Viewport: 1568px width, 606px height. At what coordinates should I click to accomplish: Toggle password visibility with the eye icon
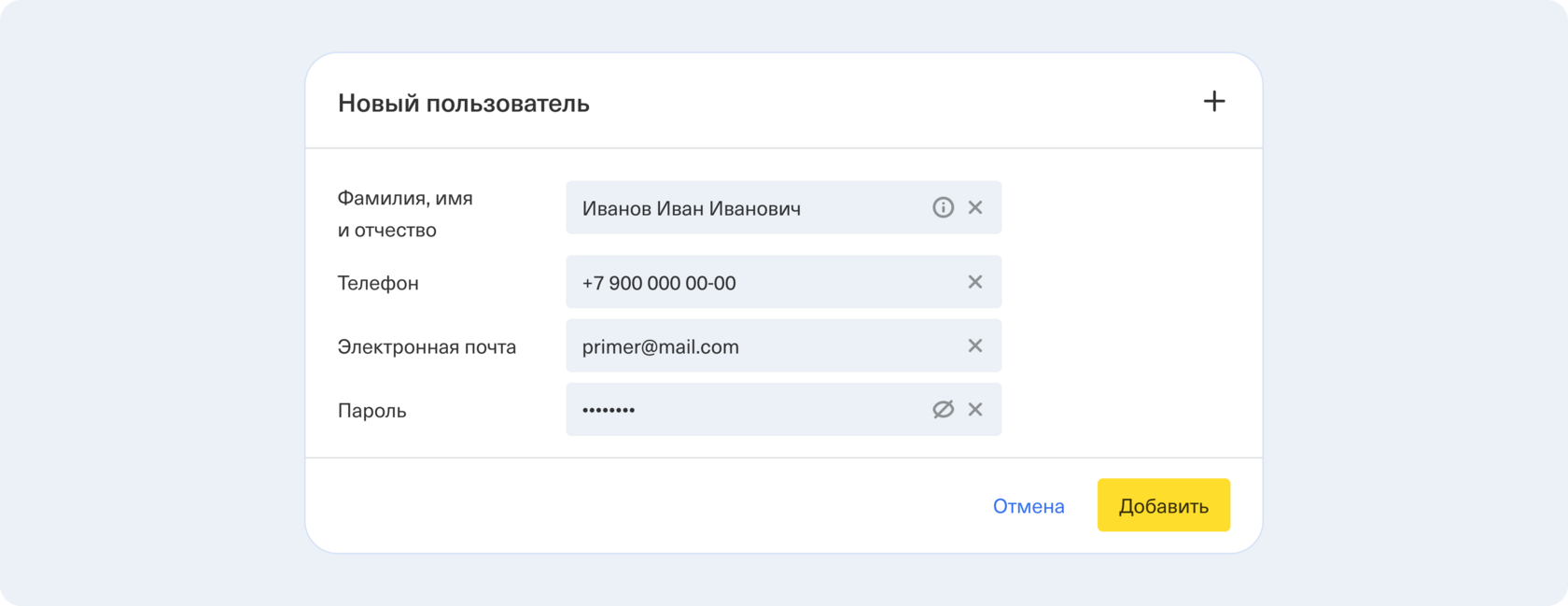pos(943,409)
